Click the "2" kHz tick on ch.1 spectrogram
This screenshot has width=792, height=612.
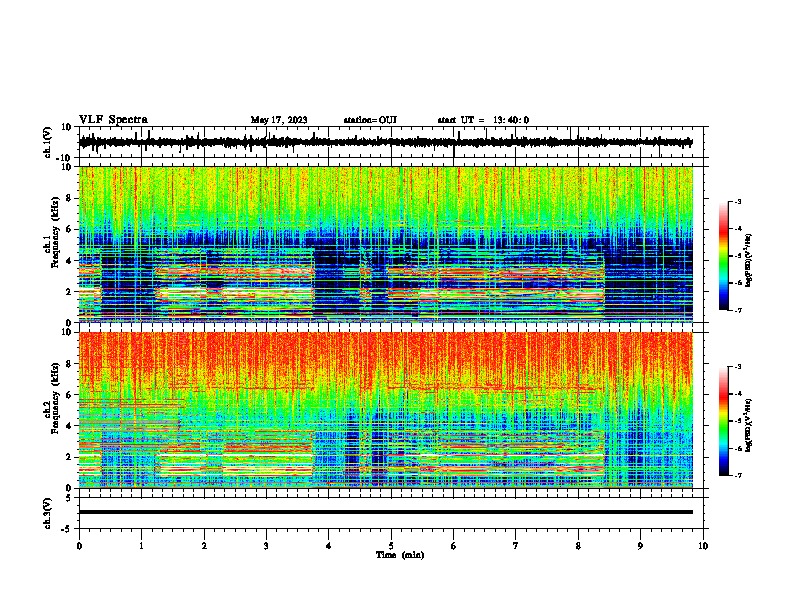[69, 292]
